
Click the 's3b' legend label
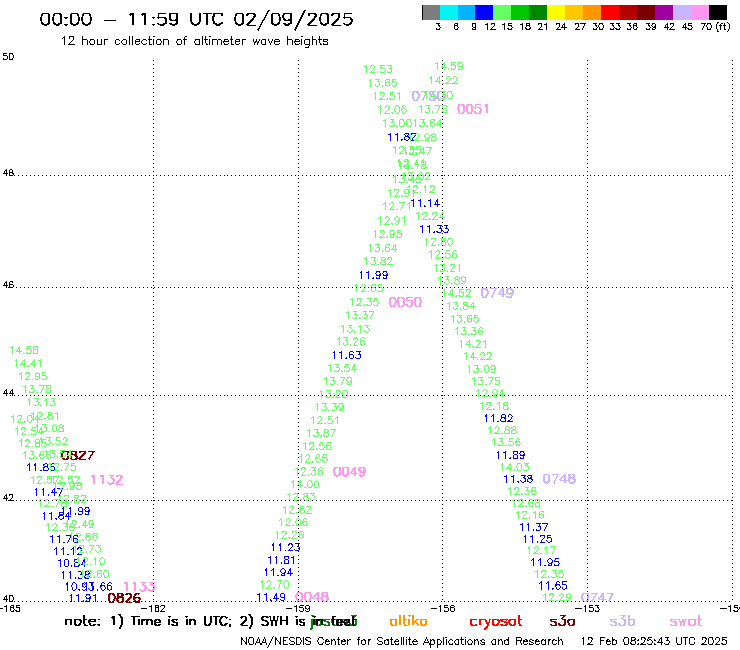(622, 621)
